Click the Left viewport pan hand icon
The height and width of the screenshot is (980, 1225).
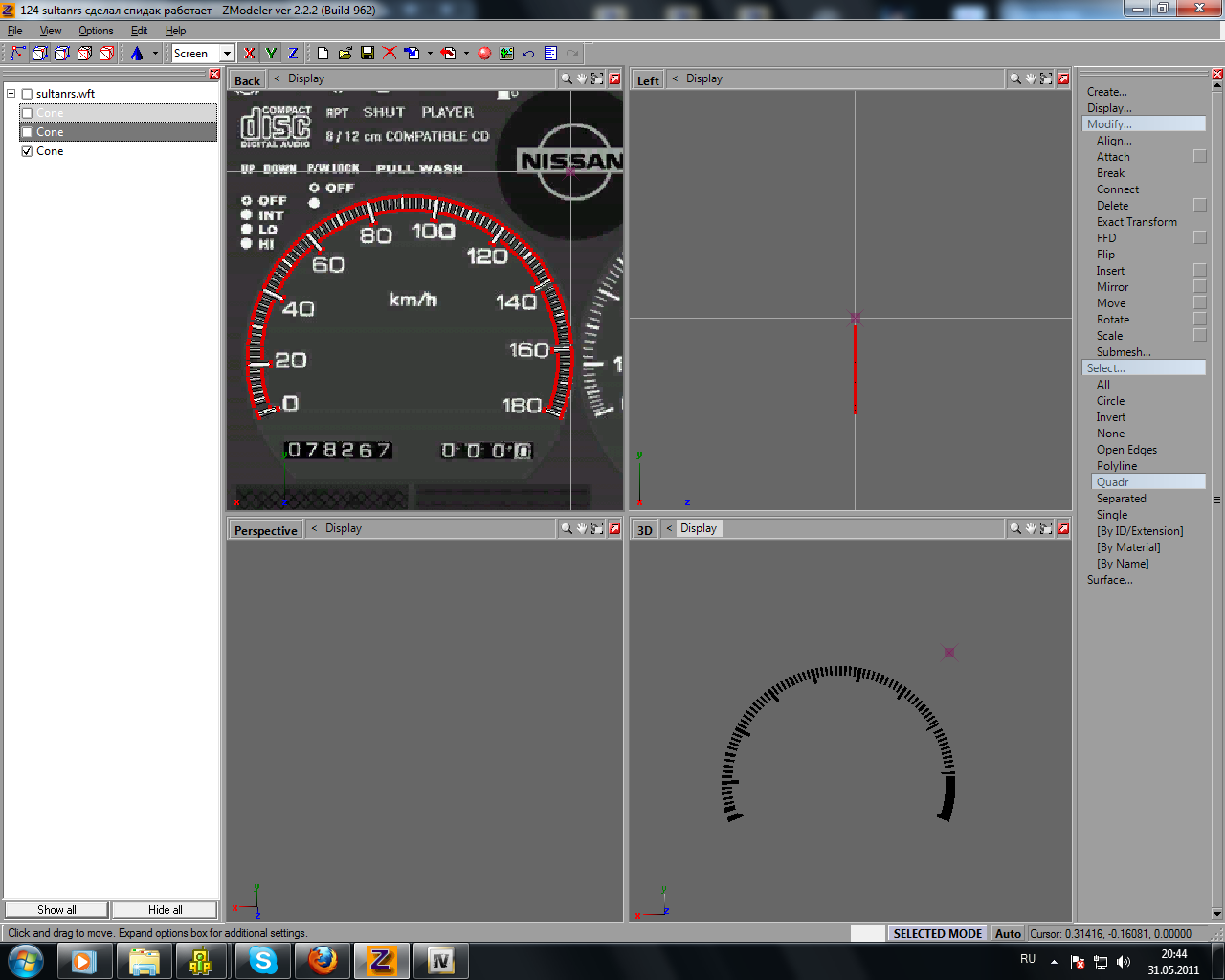coord(1031,79)
